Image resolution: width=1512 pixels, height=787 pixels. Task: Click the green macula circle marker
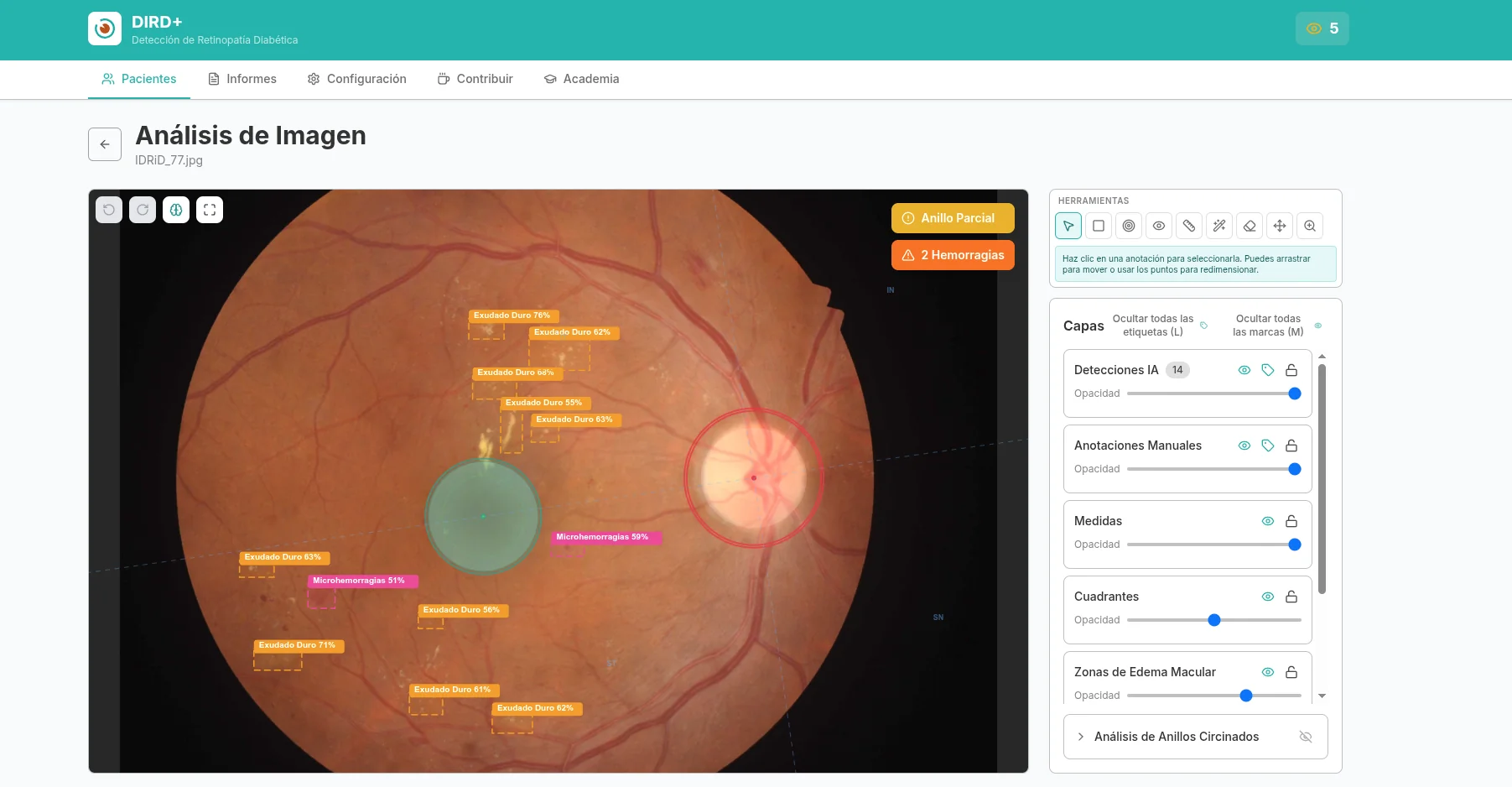(483, 516)
